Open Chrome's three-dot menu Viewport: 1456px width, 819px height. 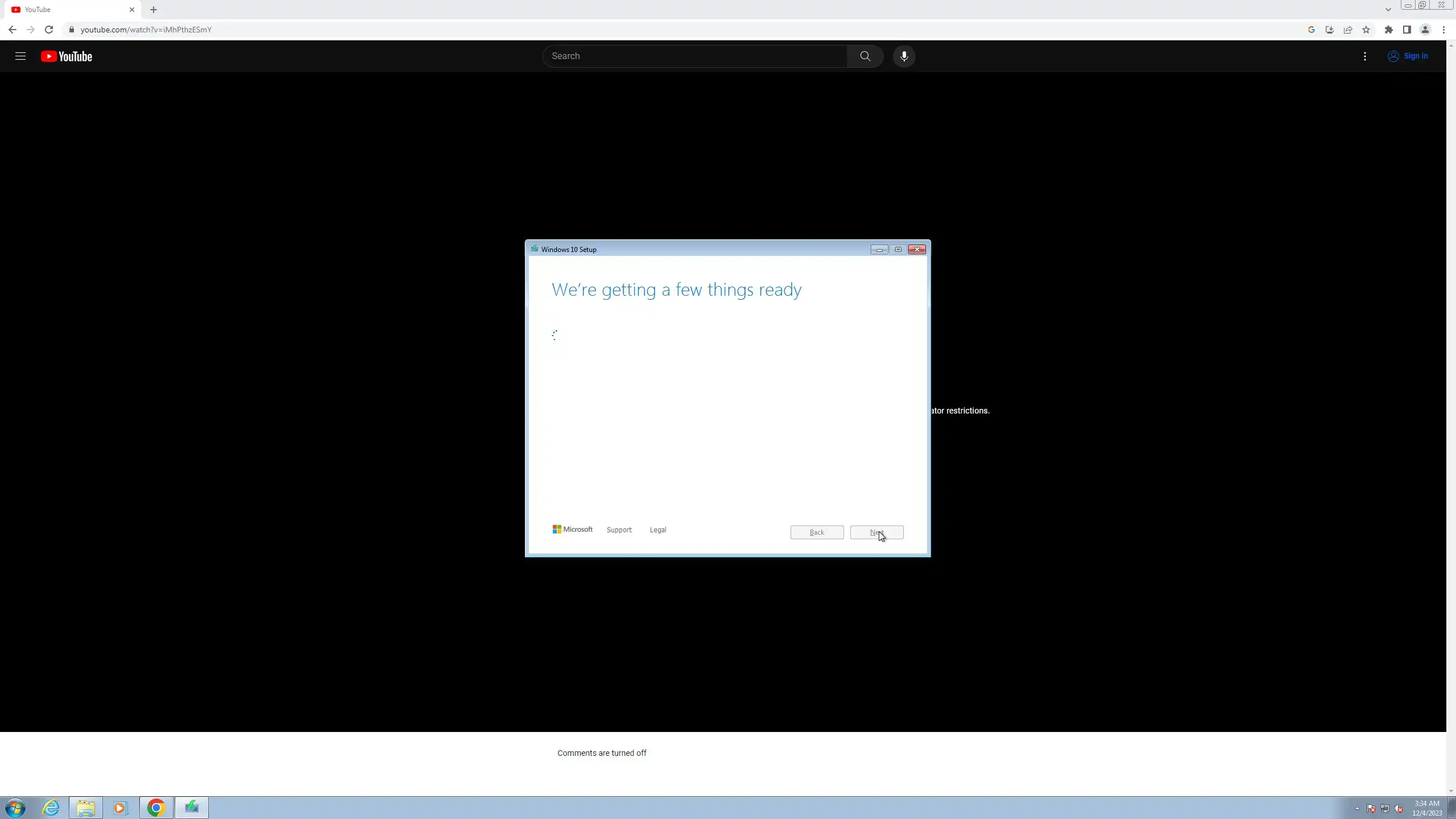tap(1443, 30)
